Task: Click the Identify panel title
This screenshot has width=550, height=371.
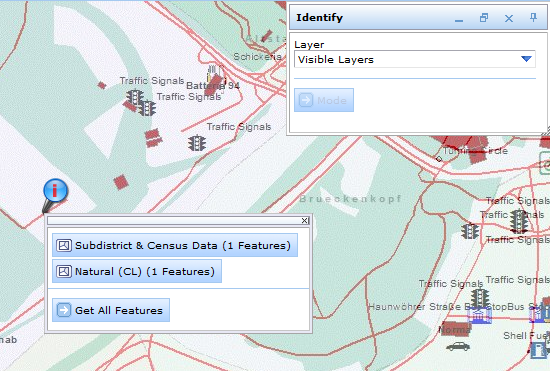Action: (319, 18)
